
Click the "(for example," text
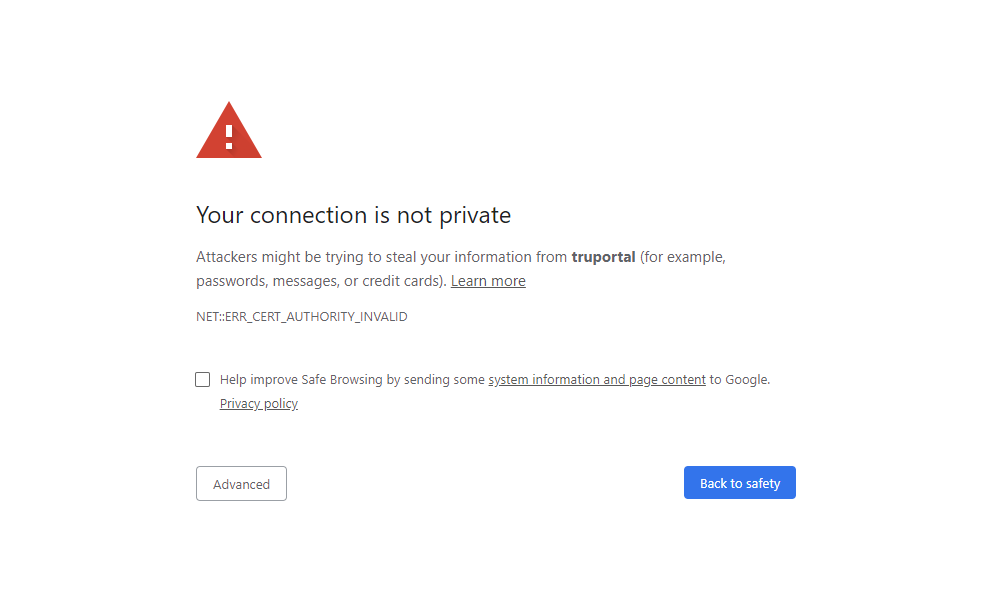[x=683, y=257]
